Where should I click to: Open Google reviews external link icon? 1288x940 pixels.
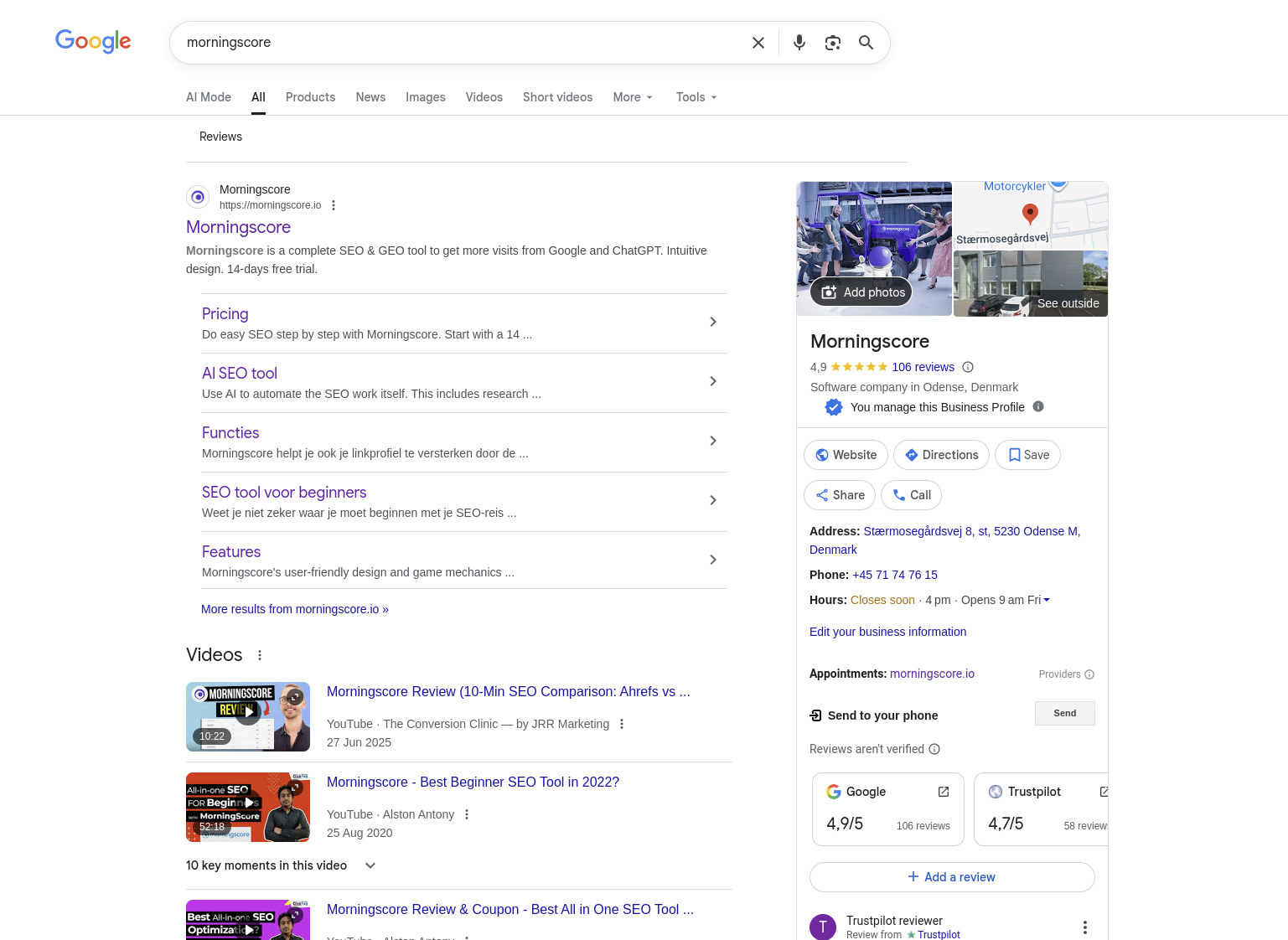(944, 792)
